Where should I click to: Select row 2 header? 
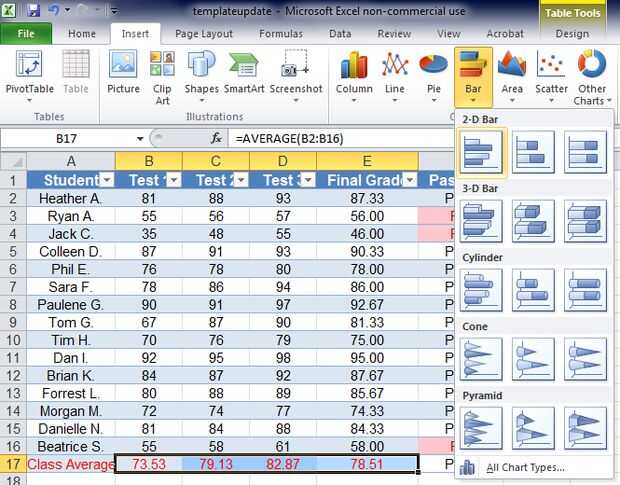(13, 198)
